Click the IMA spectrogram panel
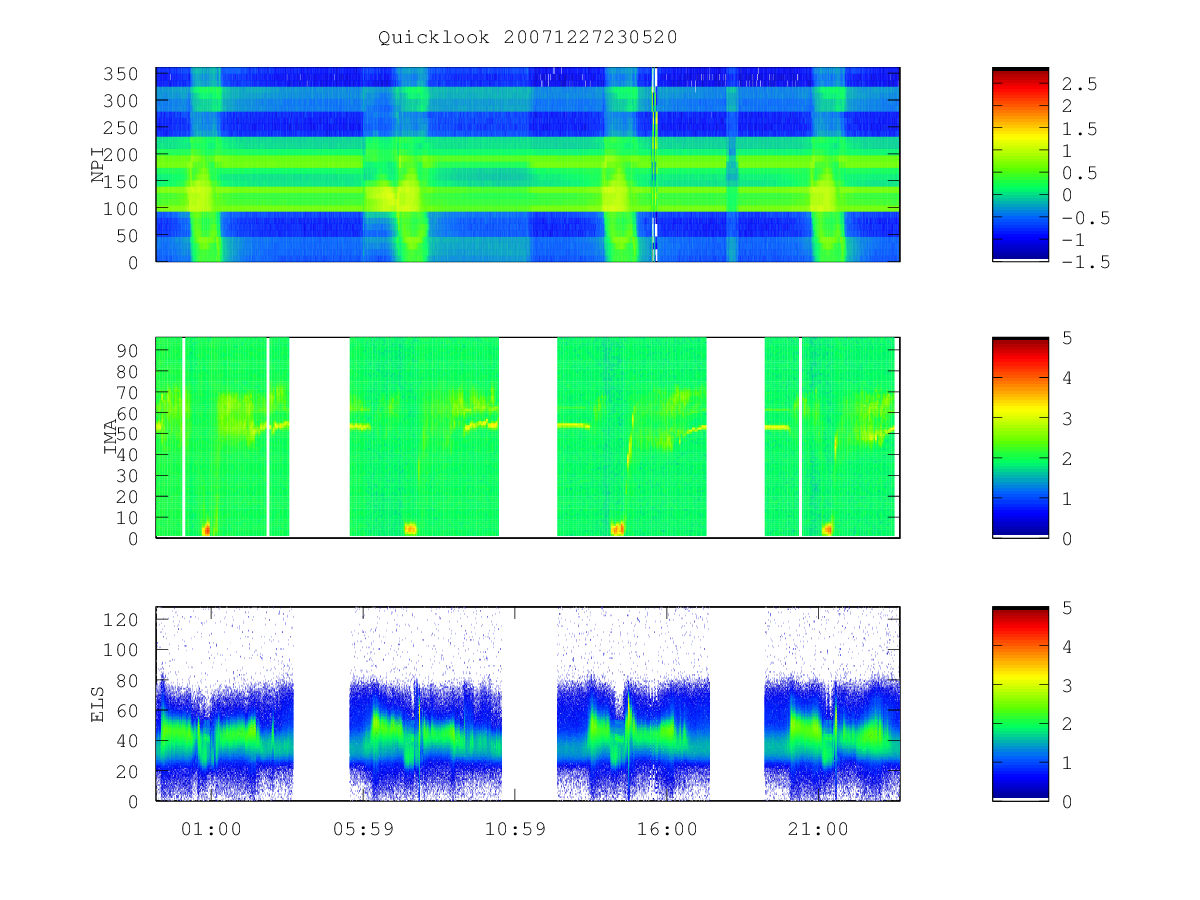Viewport: 1200px width, 900px height. point(528,438)
